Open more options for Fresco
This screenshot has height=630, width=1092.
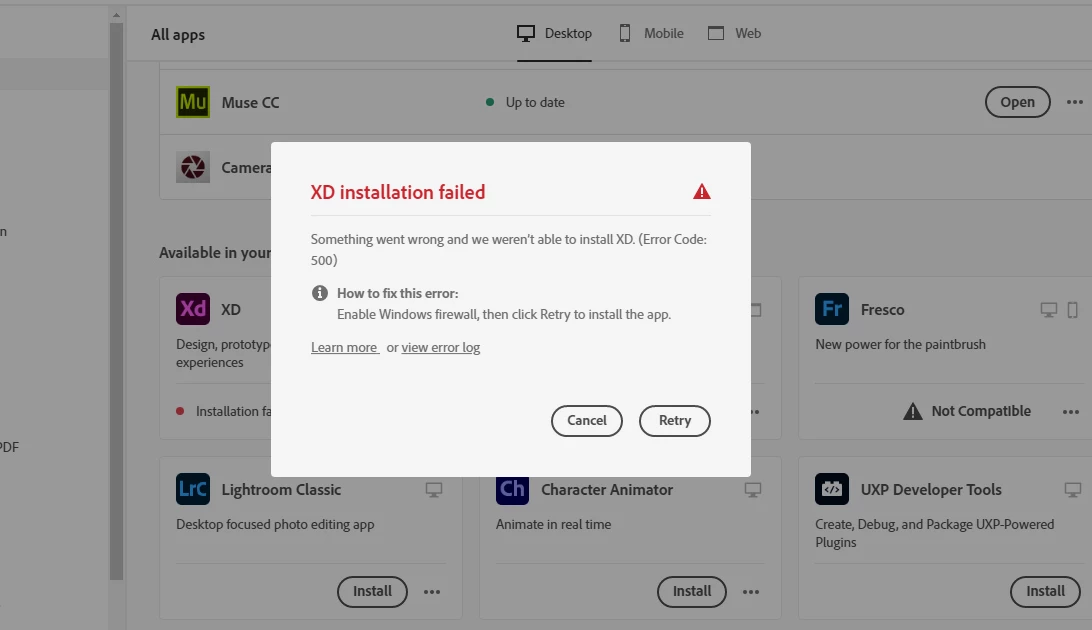click(x=1071, y=411)
